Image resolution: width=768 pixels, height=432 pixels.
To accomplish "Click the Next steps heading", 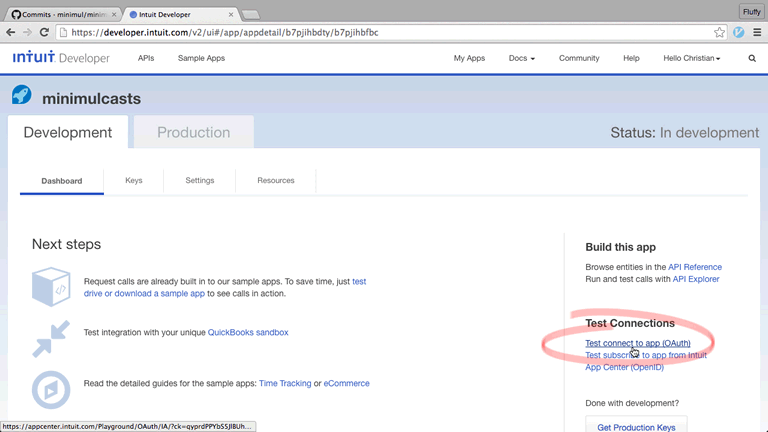I will point(66,244).
